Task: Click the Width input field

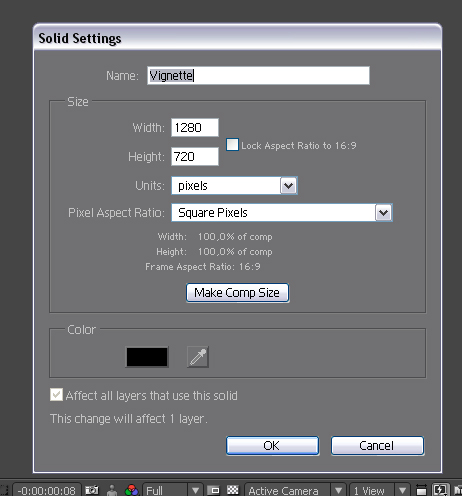Action: tap(195, 127)
